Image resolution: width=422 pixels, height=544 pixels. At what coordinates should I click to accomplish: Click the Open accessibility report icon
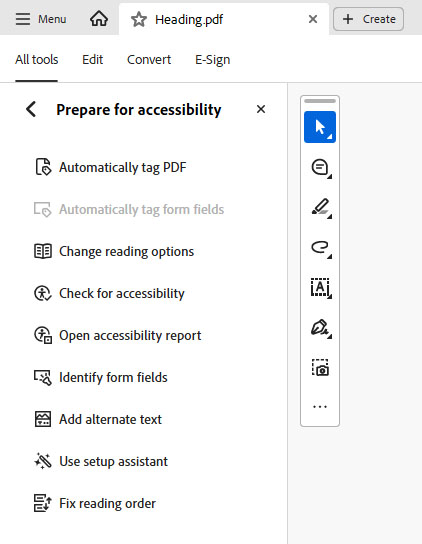43,335
